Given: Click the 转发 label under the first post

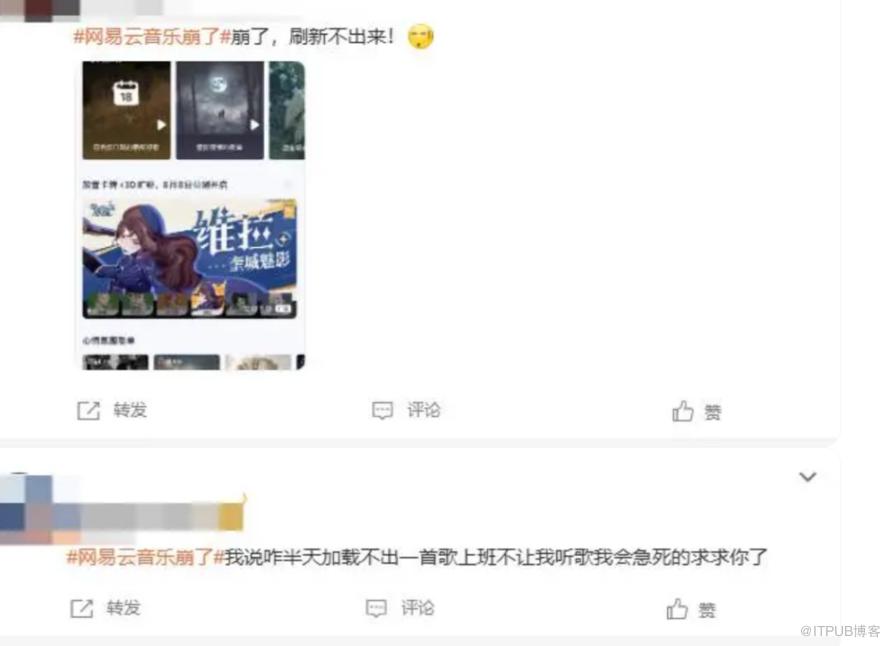Looking at the screenshot, I should (x=131, y=410).
